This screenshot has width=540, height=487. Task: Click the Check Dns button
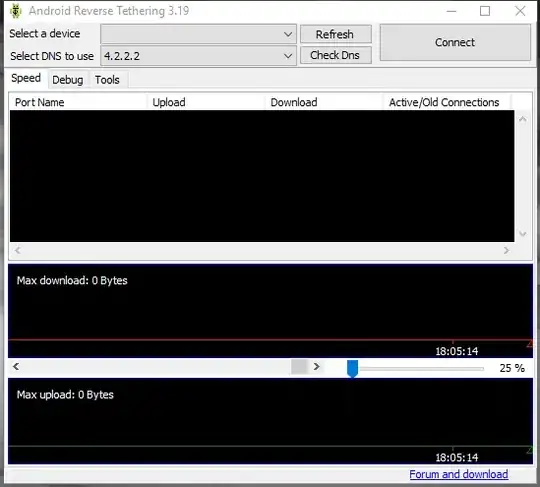[x=336, y=55]
